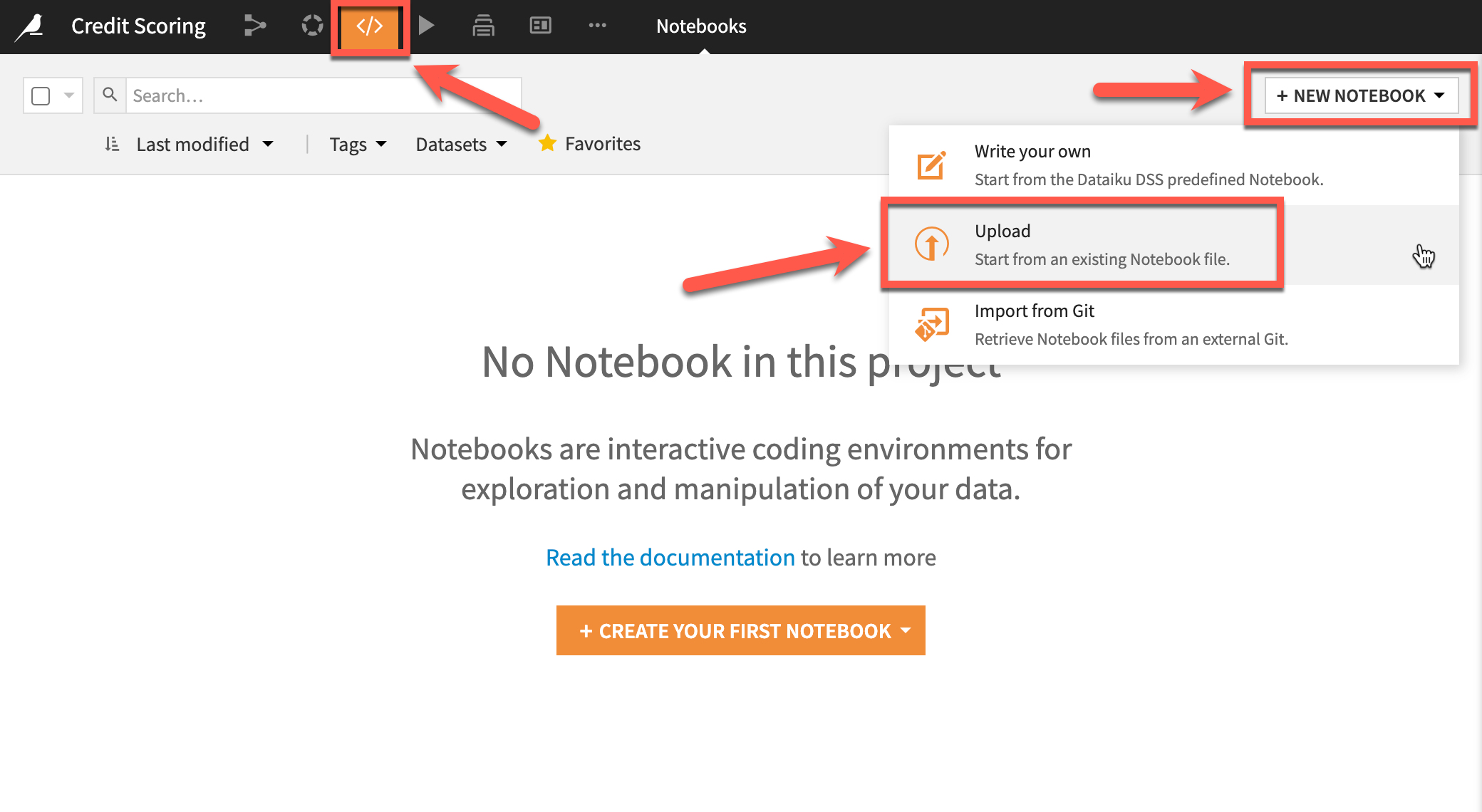The height and width of the screenshot is (812, 1482).
Task: Open the Flow icon in the top bar
Action: [x=254, y=26]
